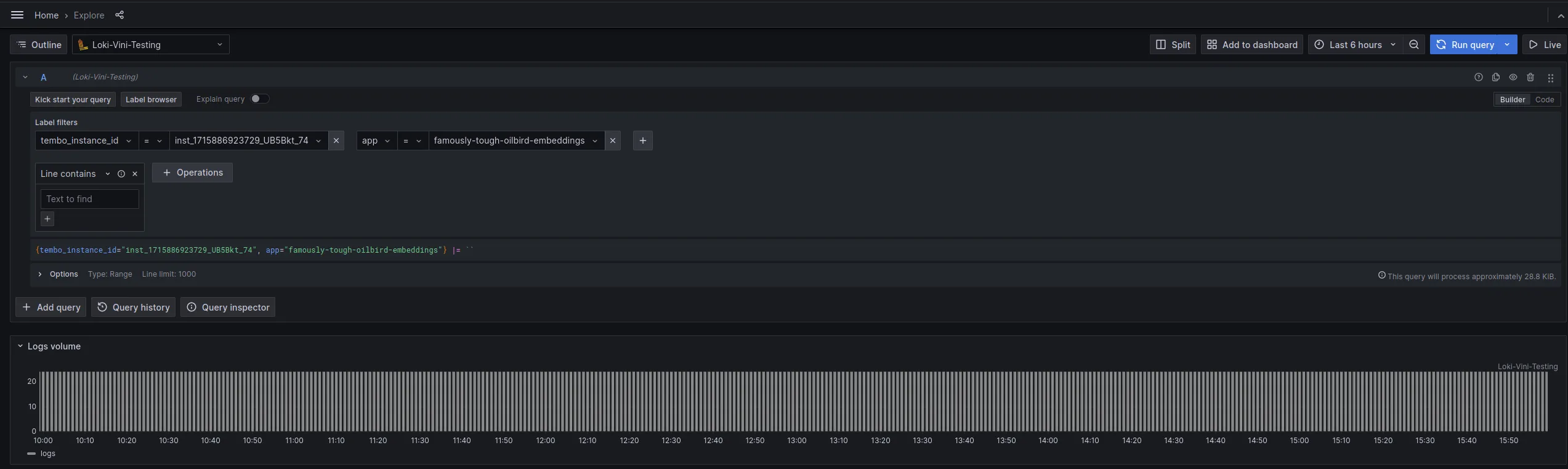Click Add query button
The width and height of the screenshot is (1568, 469).
tap(51, 307)
